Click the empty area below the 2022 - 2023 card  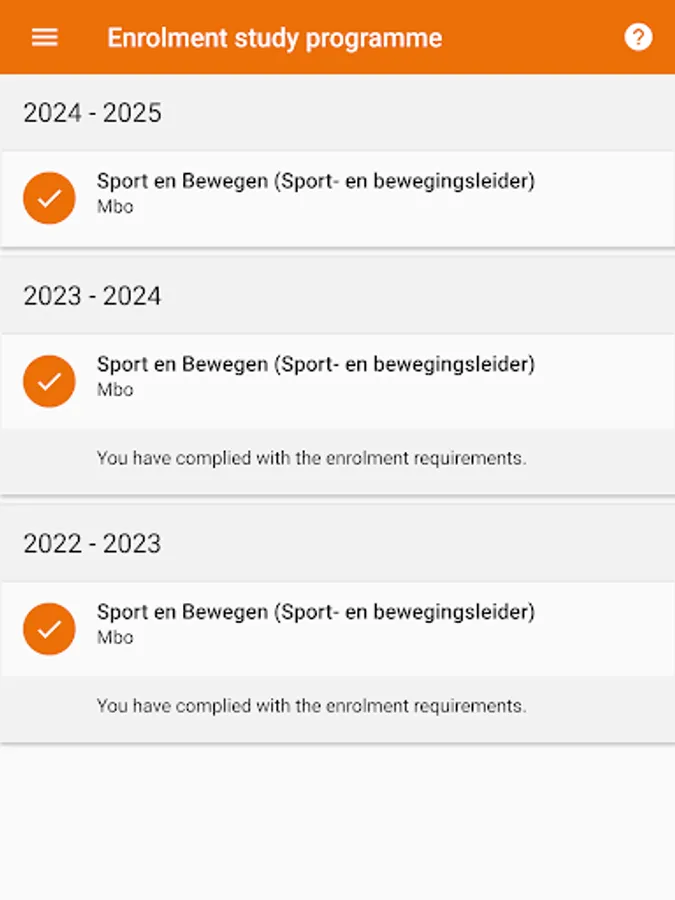[x=337, y=820]
